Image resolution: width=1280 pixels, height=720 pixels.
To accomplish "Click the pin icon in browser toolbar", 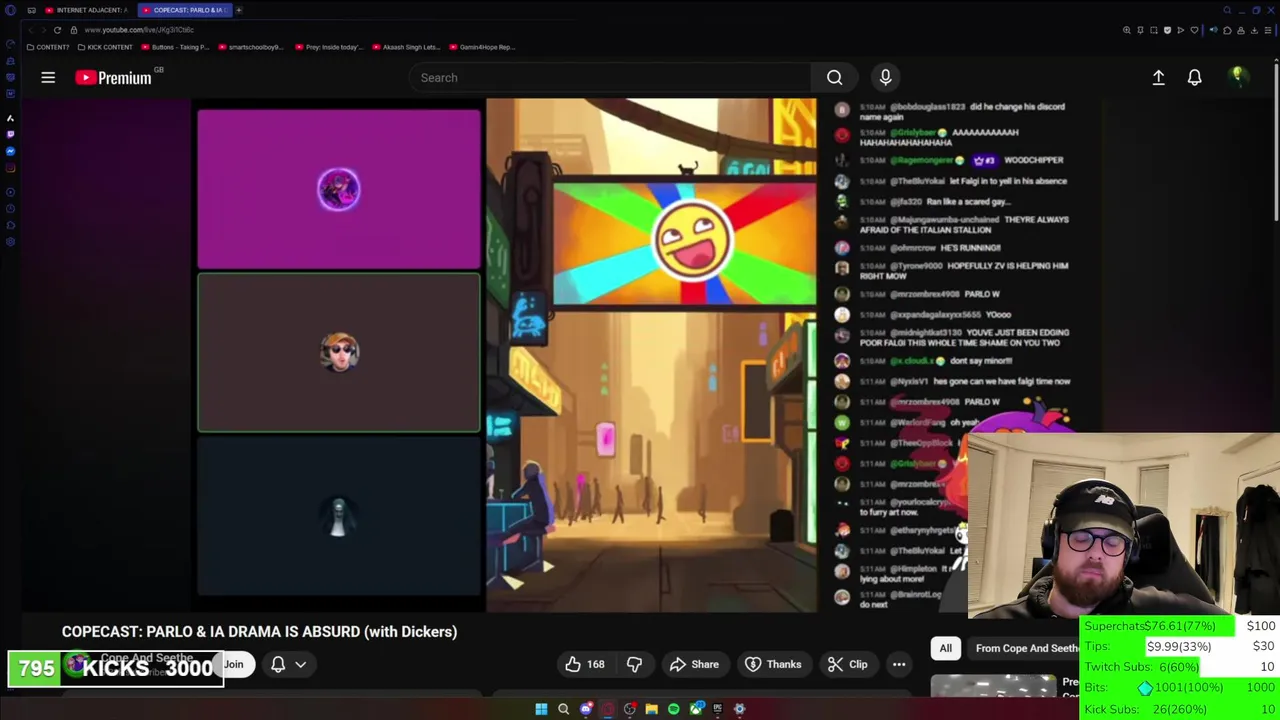I will pyautogui.click(x=1140, y=30).
